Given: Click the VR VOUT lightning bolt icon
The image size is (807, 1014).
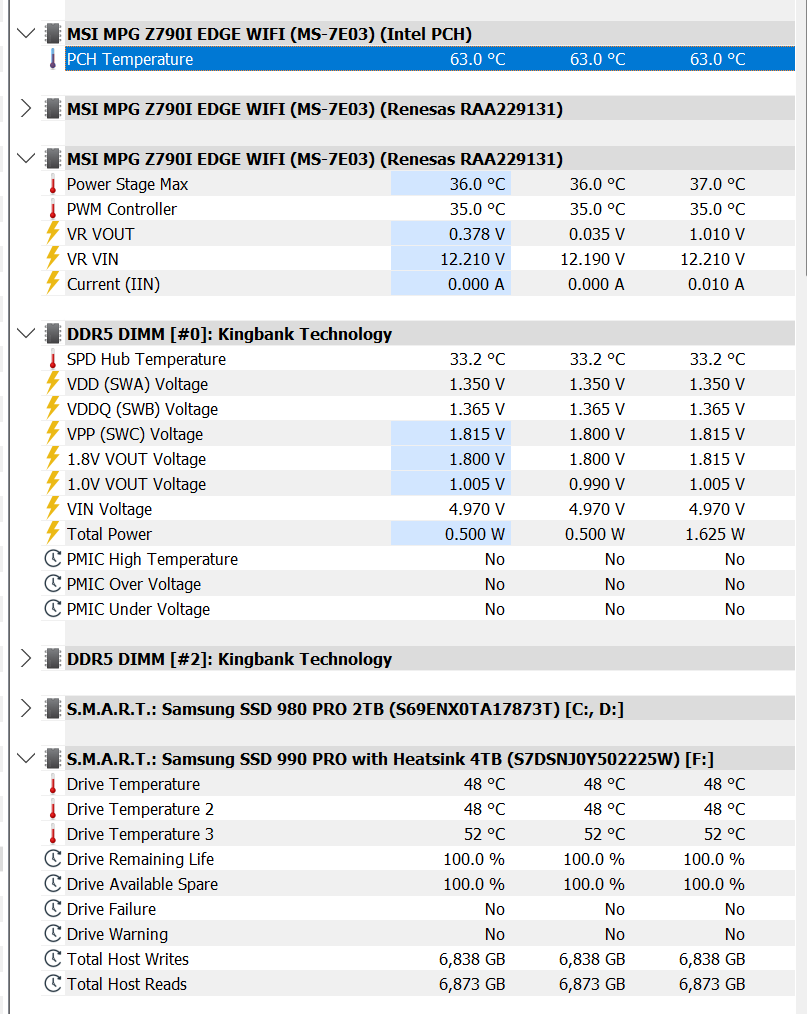Looking at the screenshot, I should (x=53, y=233).
